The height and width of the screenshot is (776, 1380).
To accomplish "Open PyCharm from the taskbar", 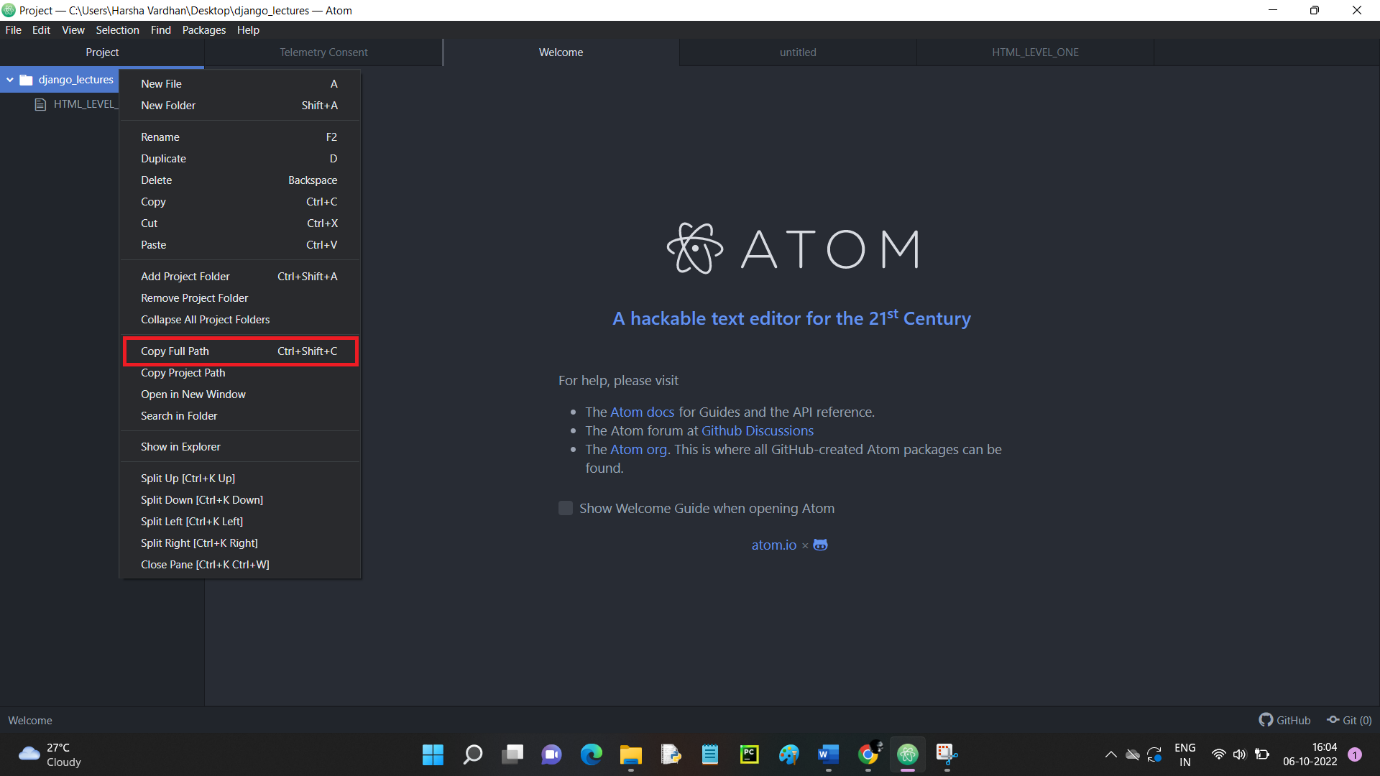I will click(748, 754).
